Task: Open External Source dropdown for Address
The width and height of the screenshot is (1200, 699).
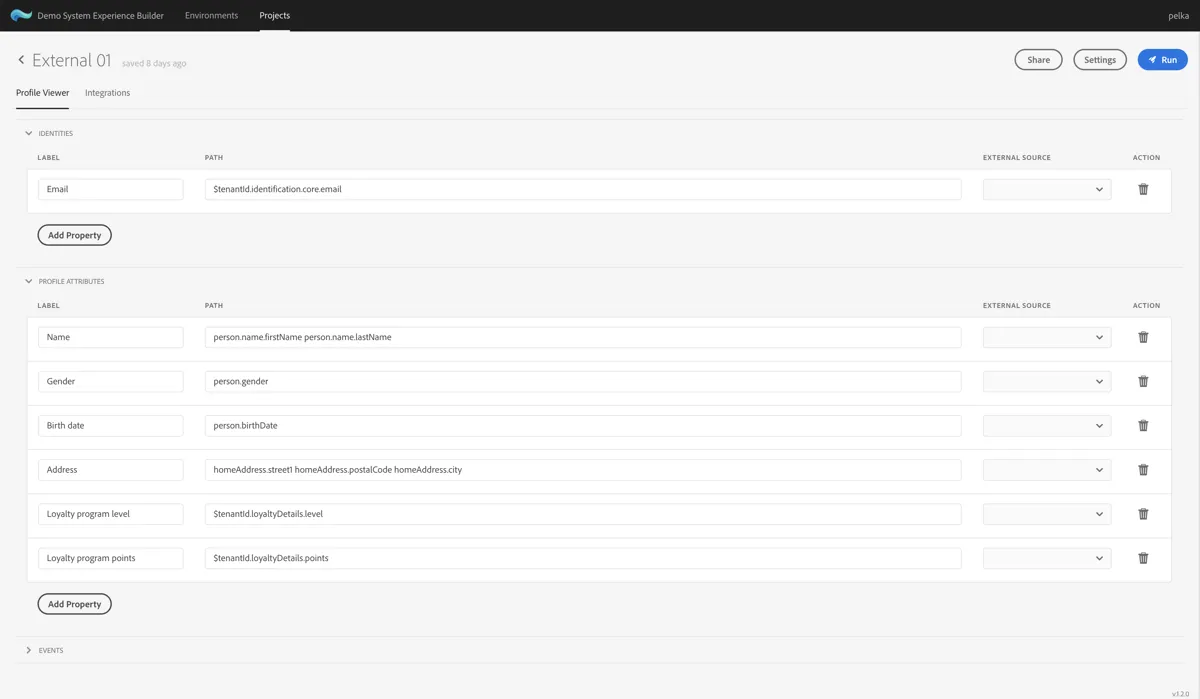Action: point(1047,470)
